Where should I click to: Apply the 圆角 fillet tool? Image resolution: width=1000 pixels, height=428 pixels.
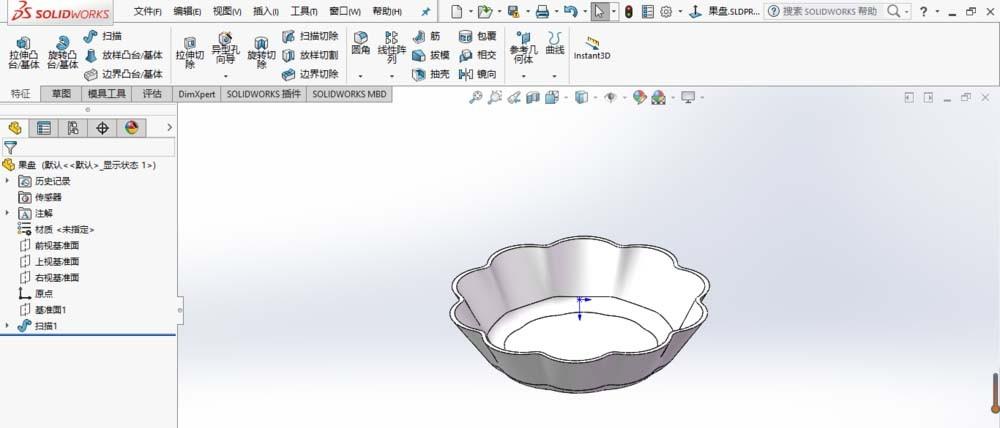coord(360,43)
